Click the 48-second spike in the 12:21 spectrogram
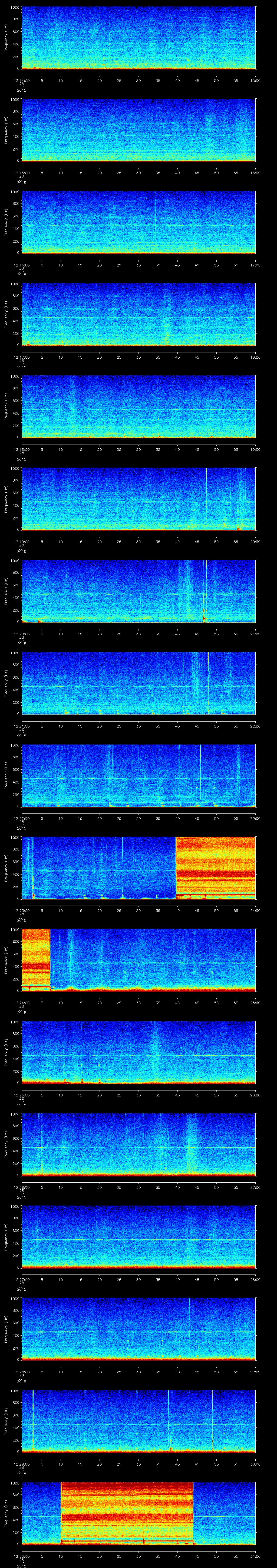Viewport: 277px width, 1568px height. pyautogui.click(x=208, y=682)
